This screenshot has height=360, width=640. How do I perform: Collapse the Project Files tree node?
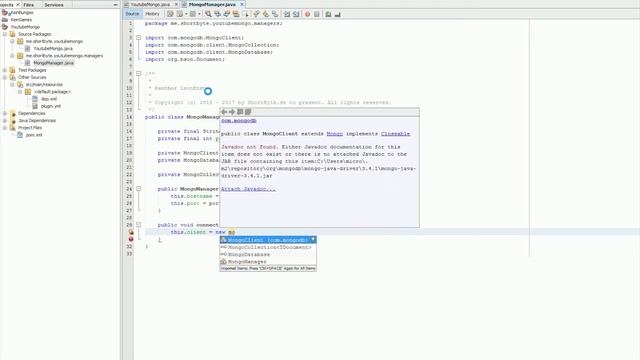tap(5, 128)
